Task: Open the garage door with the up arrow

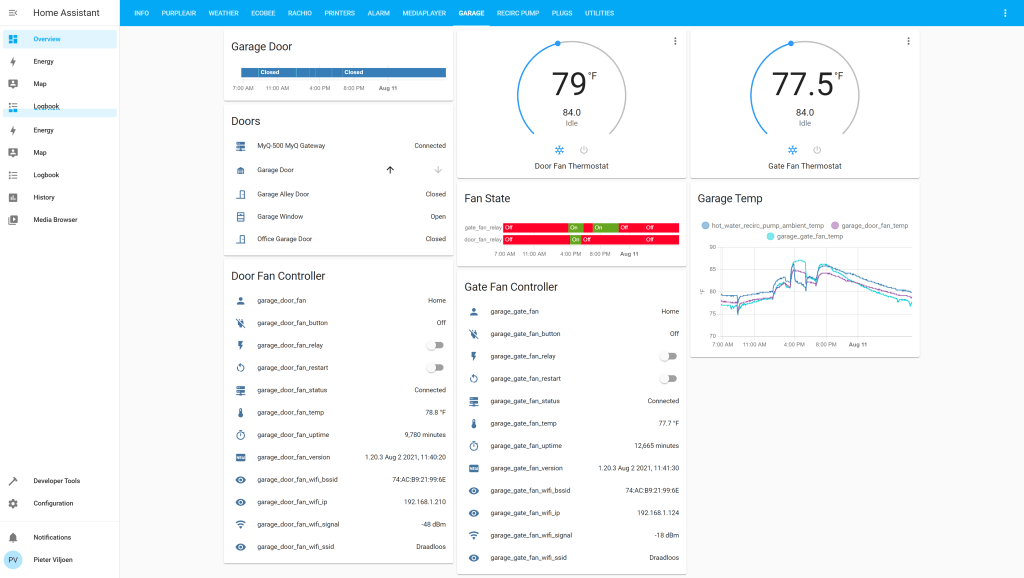Action: pyautogui.click(x=390, y=170)
